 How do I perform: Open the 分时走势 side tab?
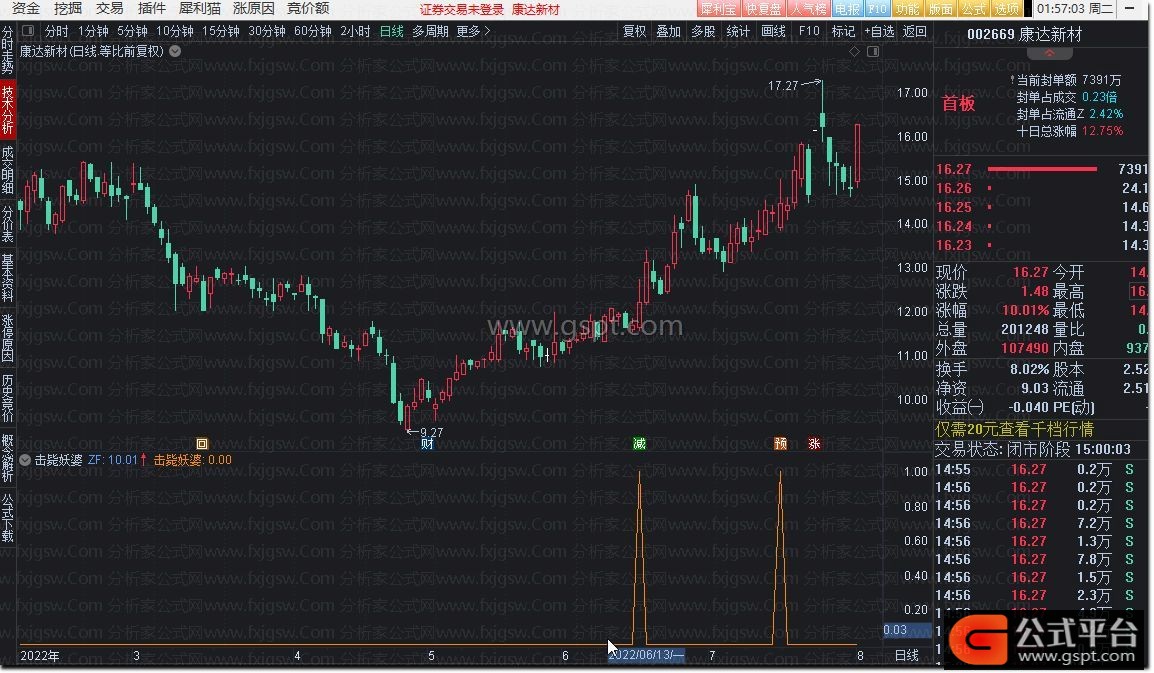pyautogui.click(x=7, y=50)
